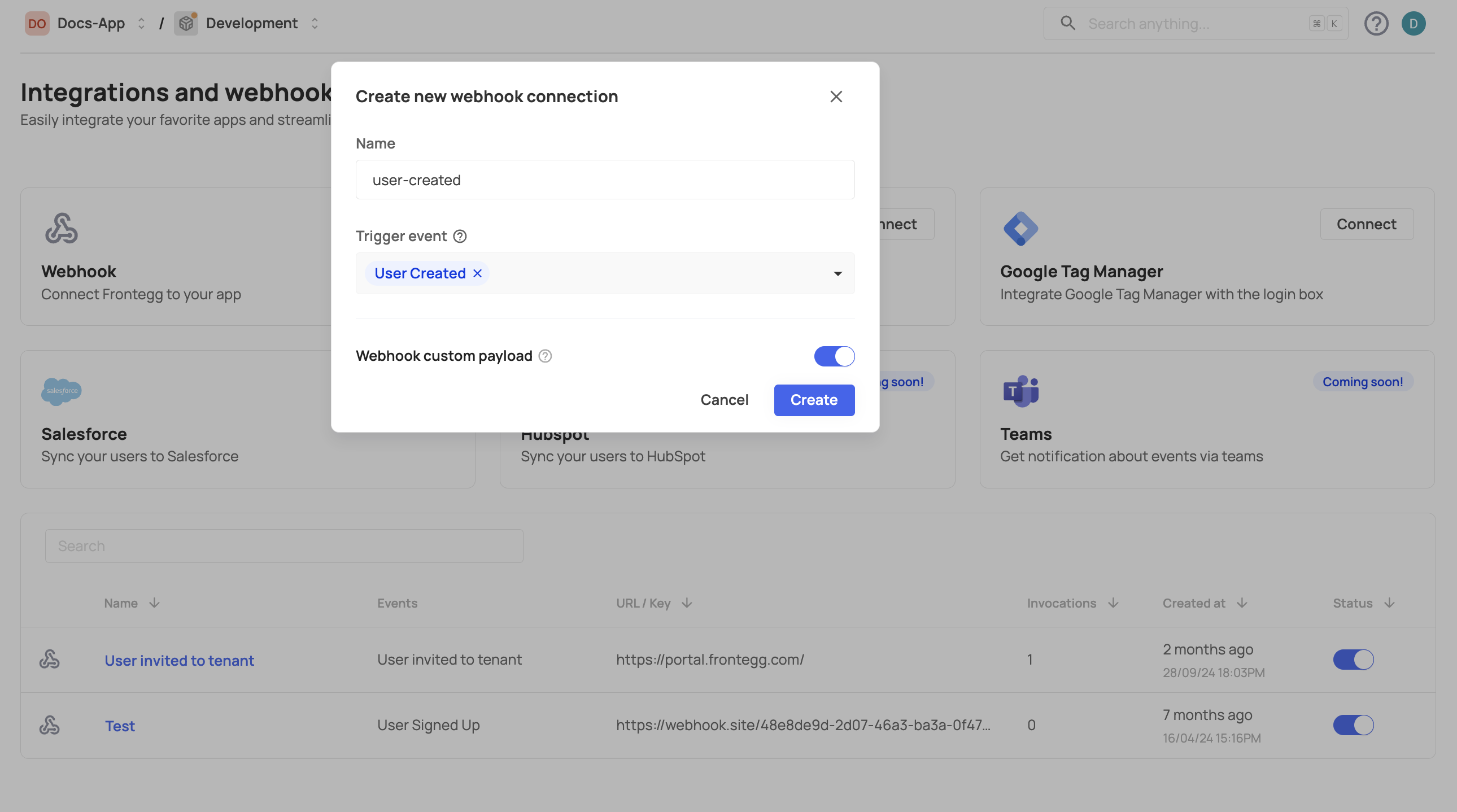
Task: Click the Teams logo icon
Action: pyautogui.click(x=1020, y=391)
